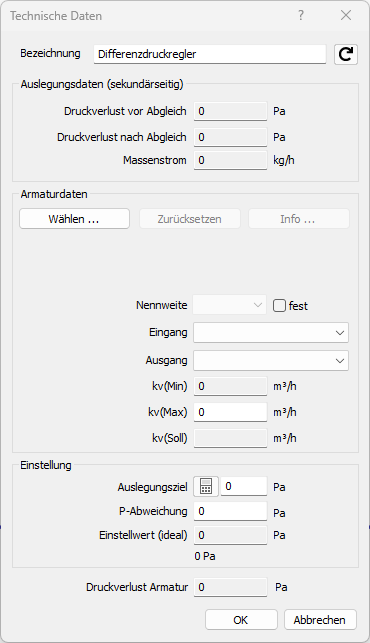Image resolution: width=370 pixels, height=643 pixels.
Task: Click the Einstellung group label
Action: [46, 465]
